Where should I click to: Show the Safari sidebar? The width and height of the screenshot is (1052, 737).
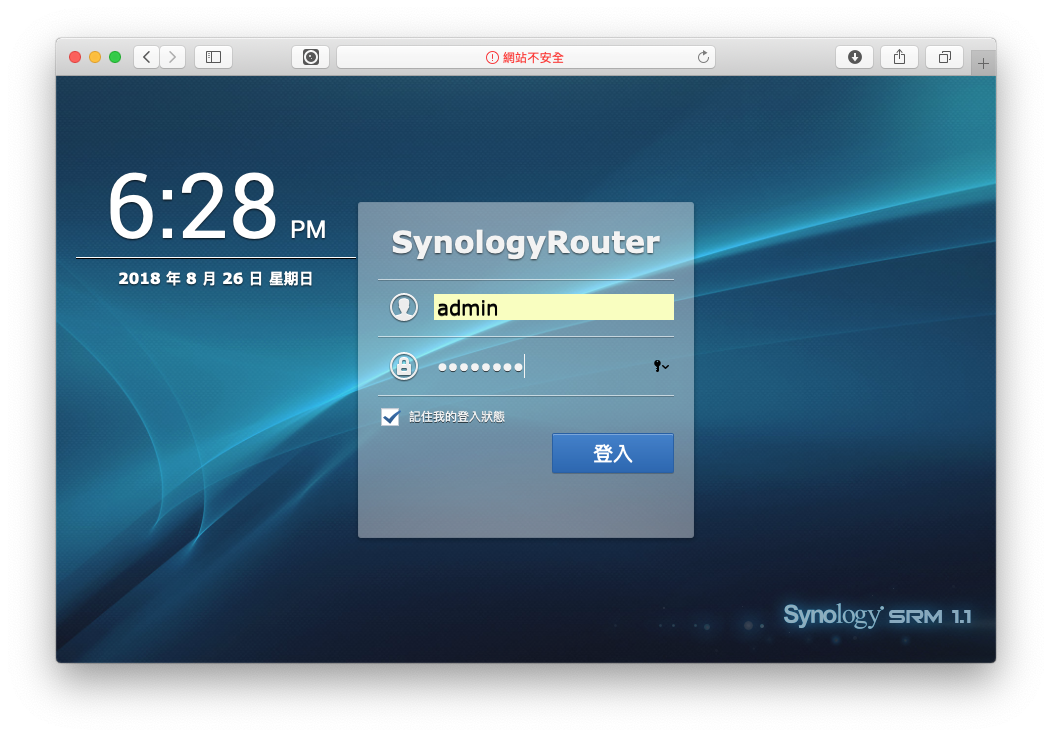tap(213, 57)
